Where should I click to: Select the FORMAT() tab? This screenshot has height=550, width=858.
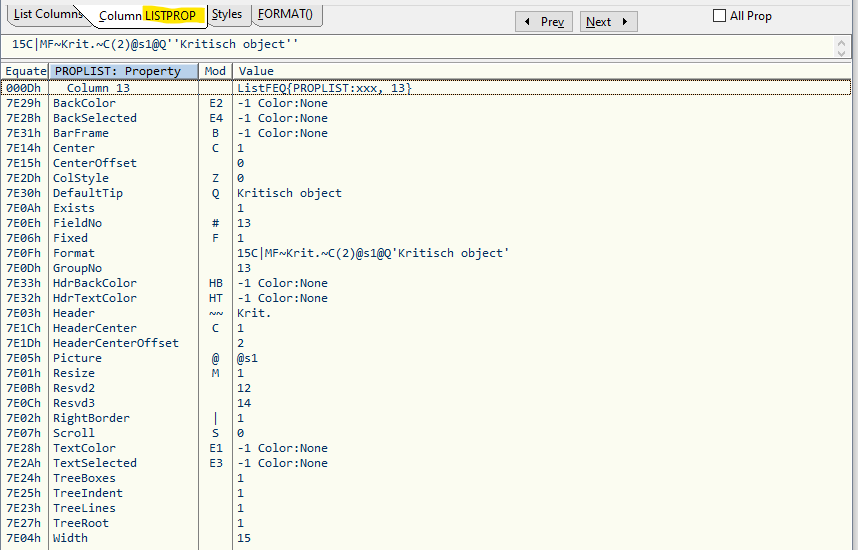click(285, 15)
